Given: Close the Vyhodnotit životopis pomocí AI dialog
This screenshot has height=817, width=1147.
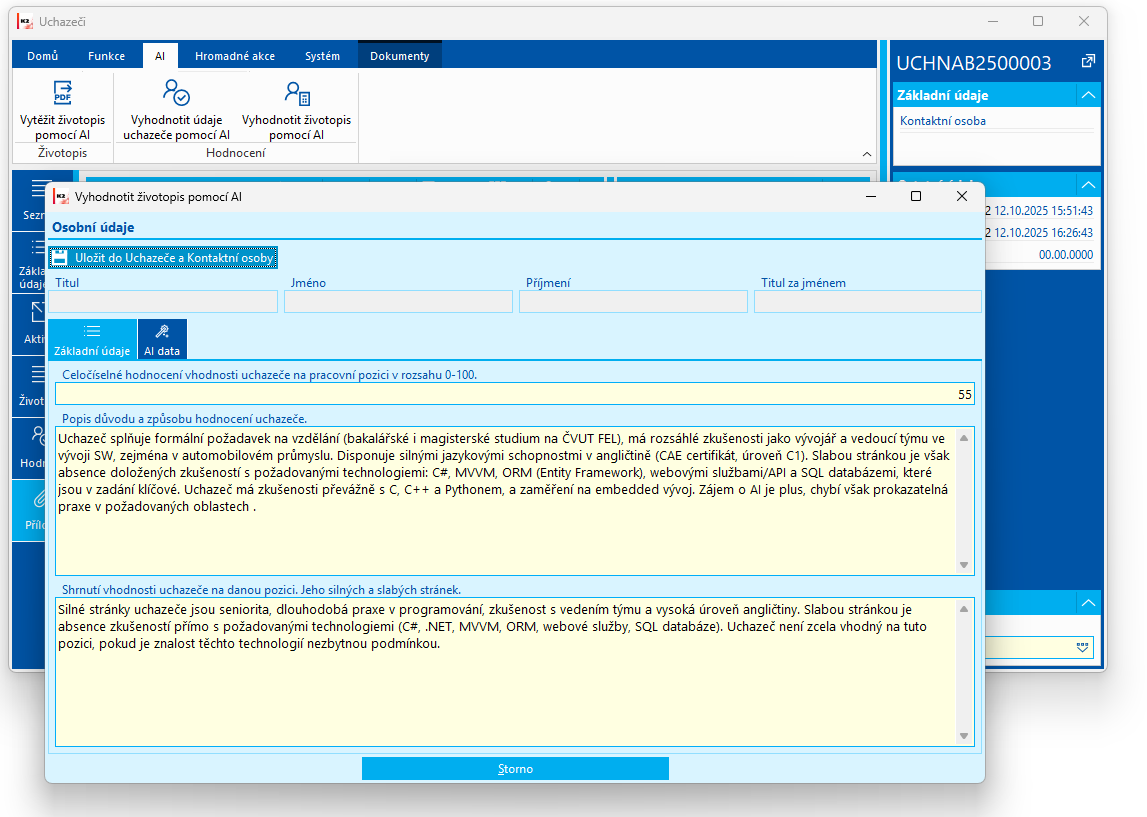Looking at the screenshot, I should click(x=962, y=196).
